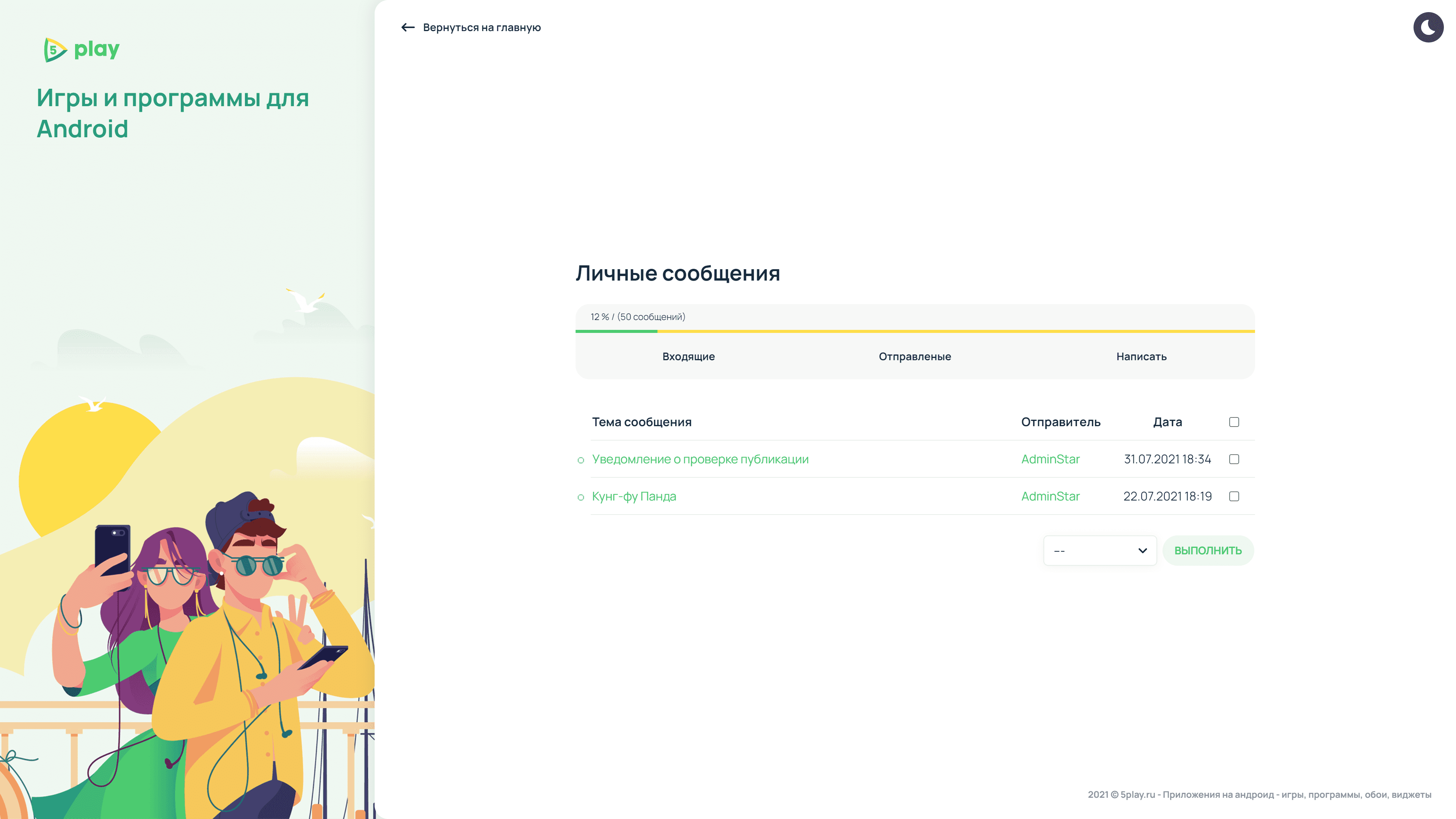Click the 'Личные сообщения' heading

coord(678,273)
